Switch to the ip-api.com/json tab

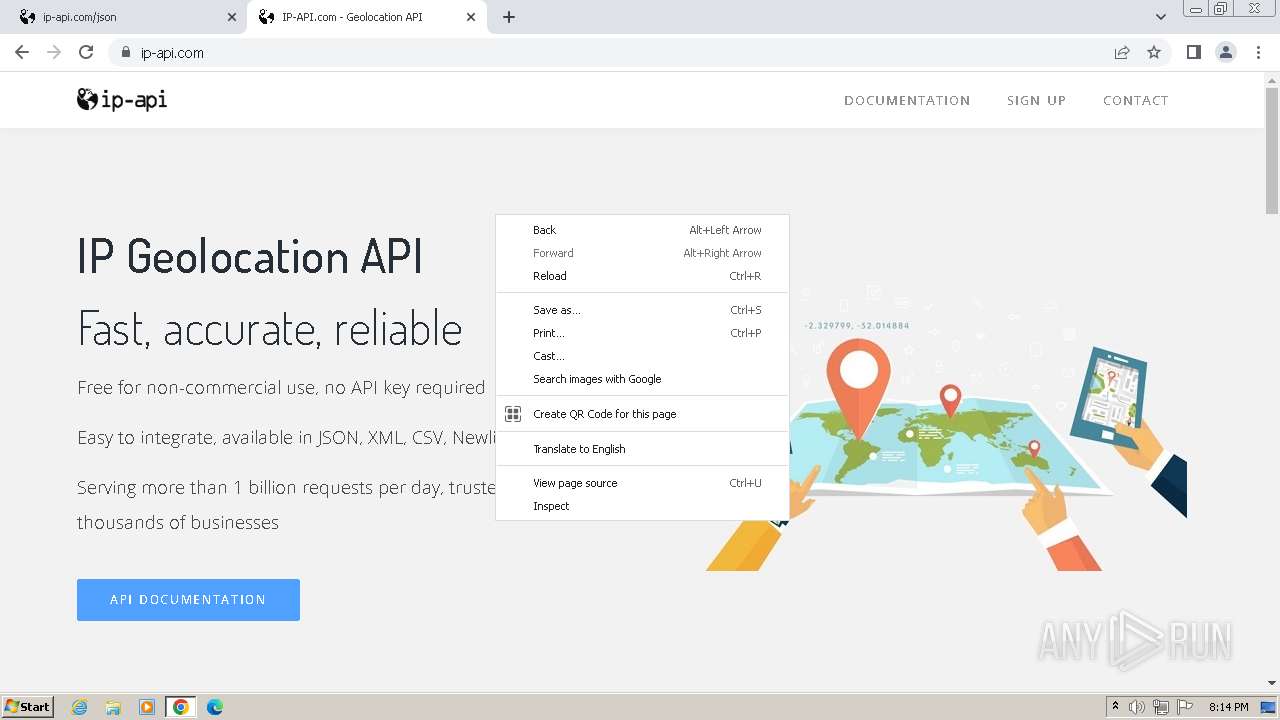click(128, 17)
